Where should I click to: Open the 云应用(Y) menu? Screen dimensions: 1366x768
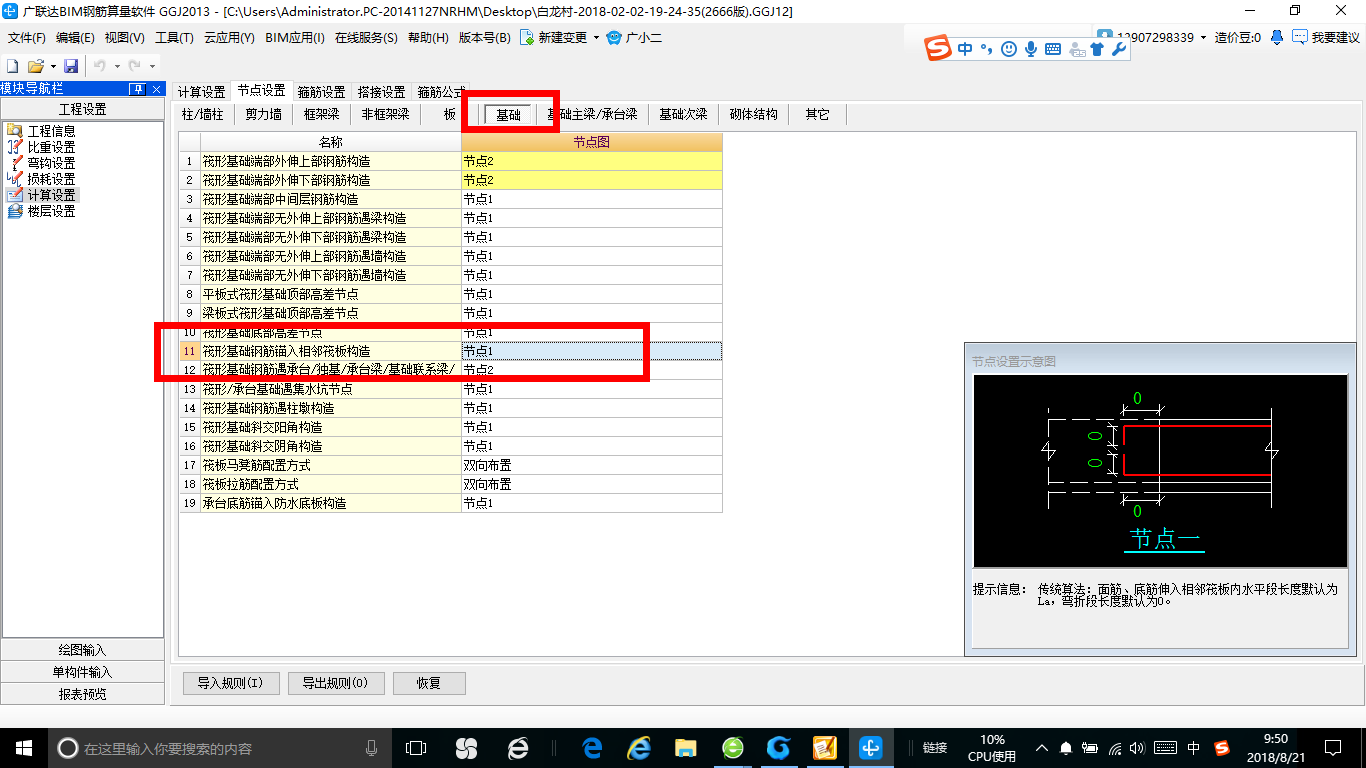pyautogui.click(x=229, y=38)
